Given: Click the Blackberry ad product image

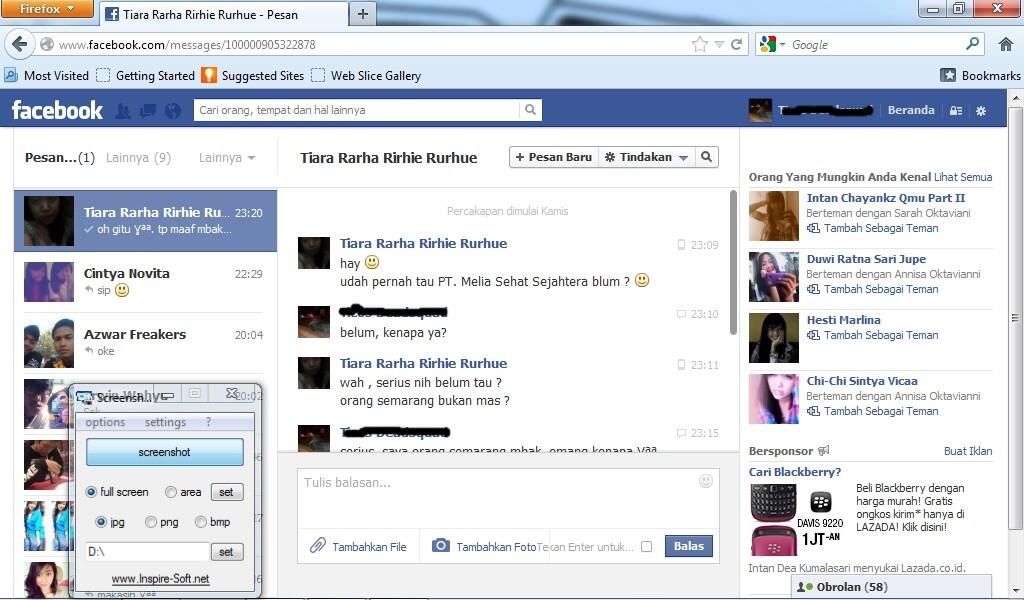Looking at the screenshot, I should point(795,519).
